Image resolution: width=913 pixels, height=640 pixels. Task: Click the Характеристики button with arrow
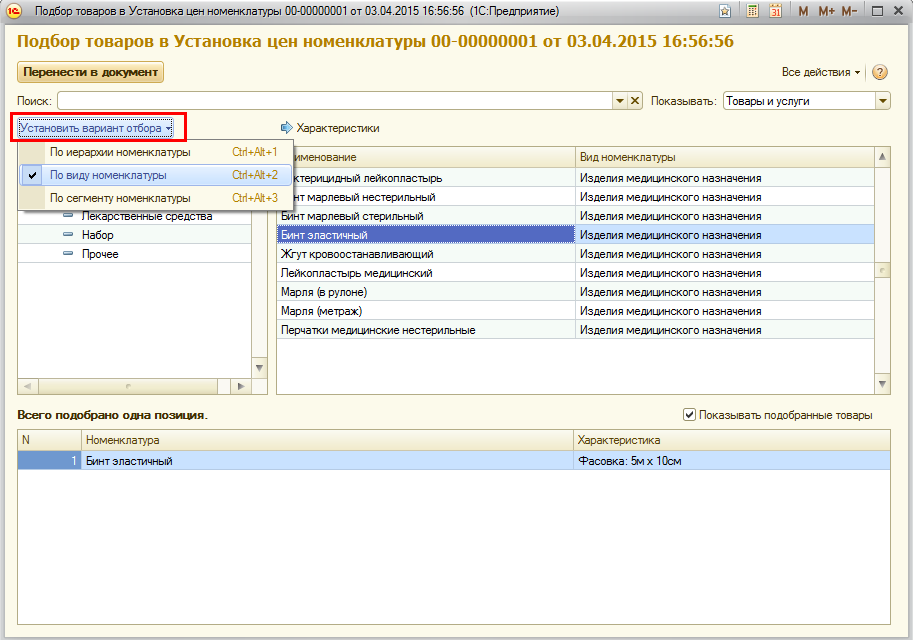pos(330,128)
